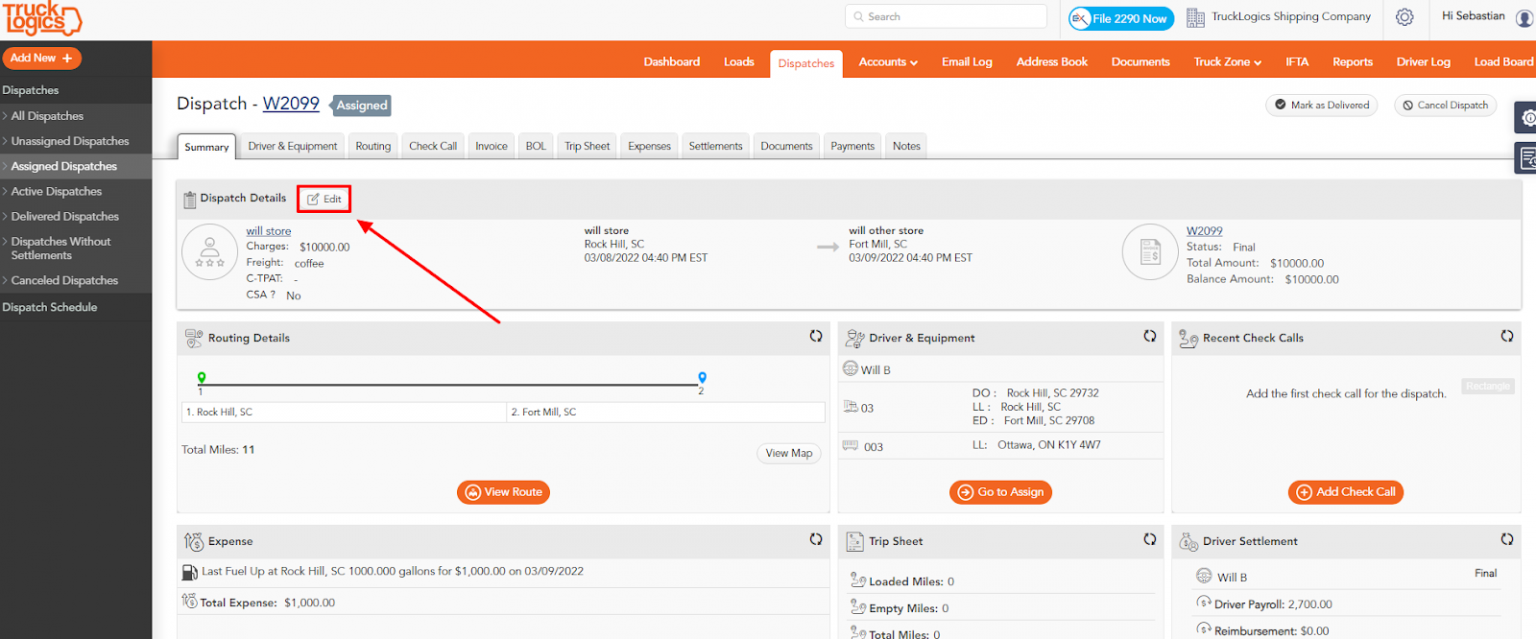Click the TruckLogics logo
This screenshot has width=1536, height=639.
pos(40,18)
